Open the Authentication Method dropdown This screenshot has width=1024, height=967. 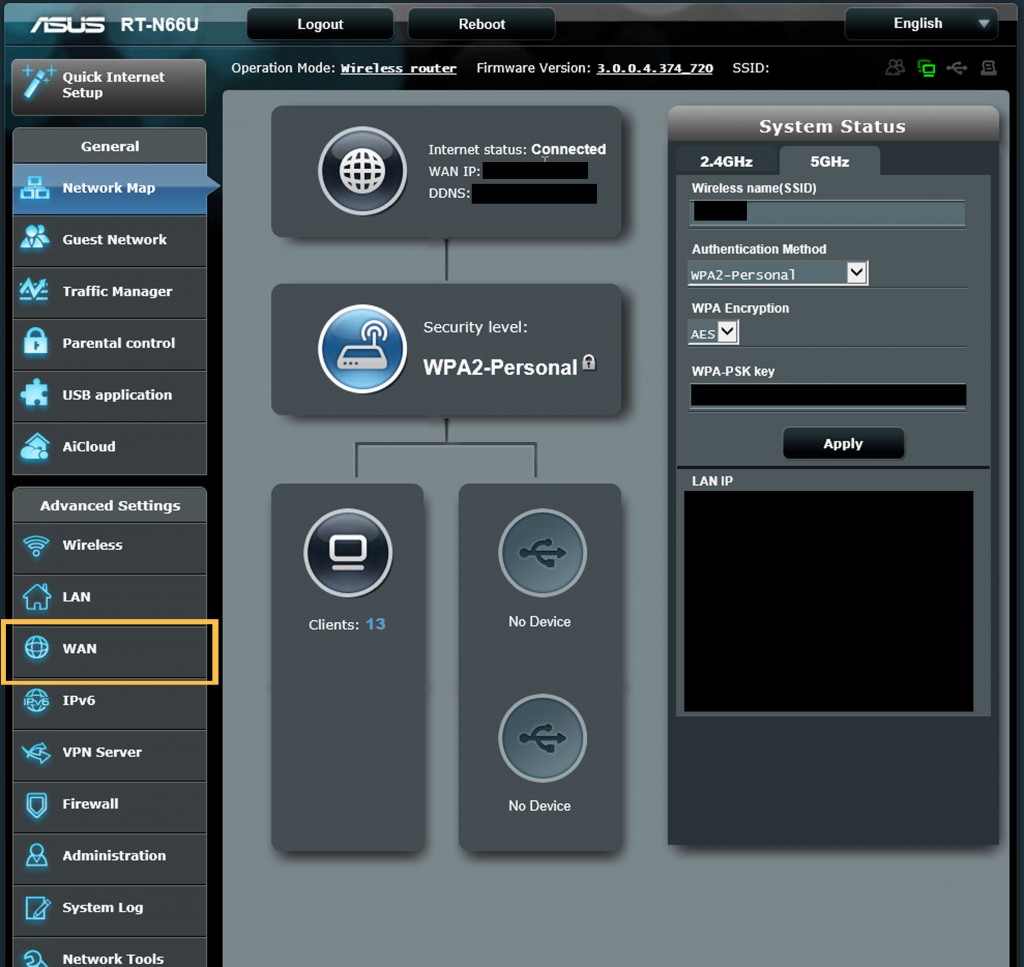click(778, 274)
